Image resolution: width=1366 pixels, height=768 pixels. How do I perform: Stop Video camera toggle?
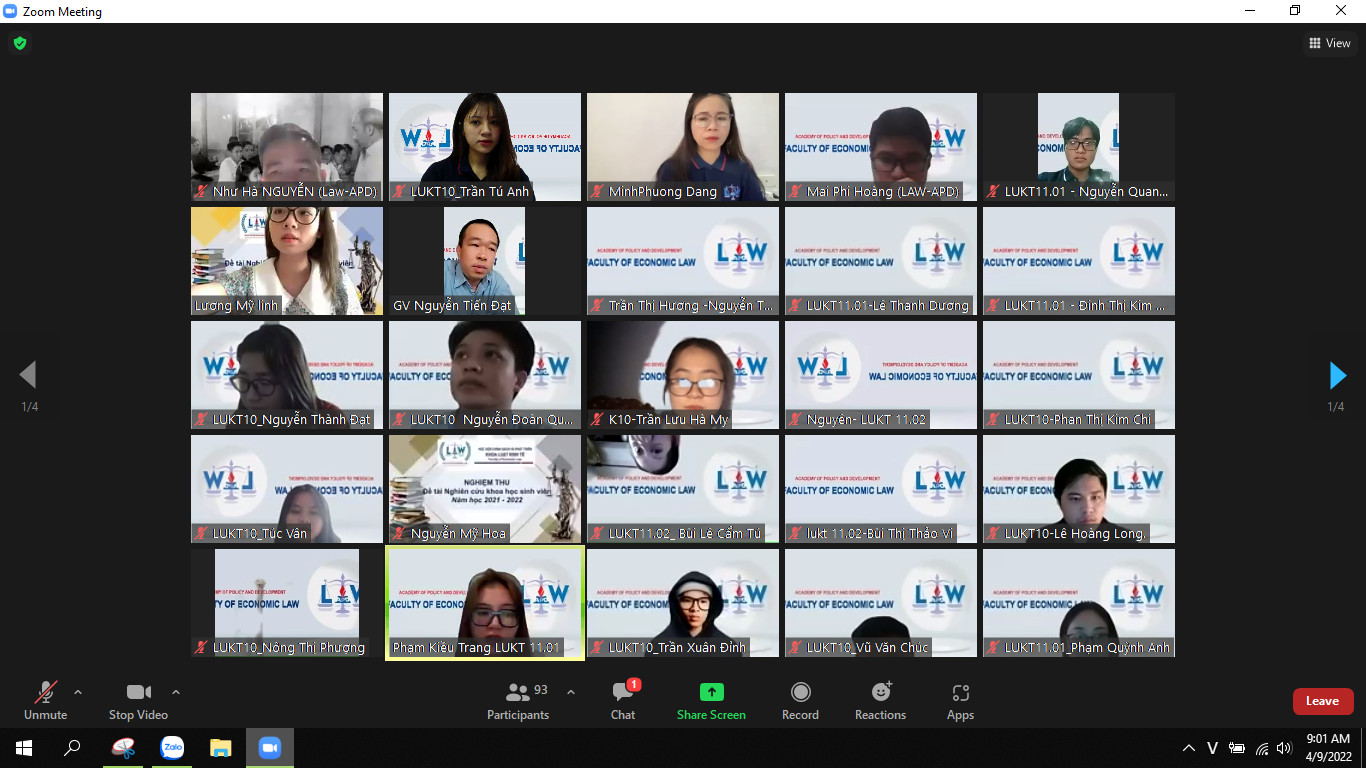tap(138, 700)
